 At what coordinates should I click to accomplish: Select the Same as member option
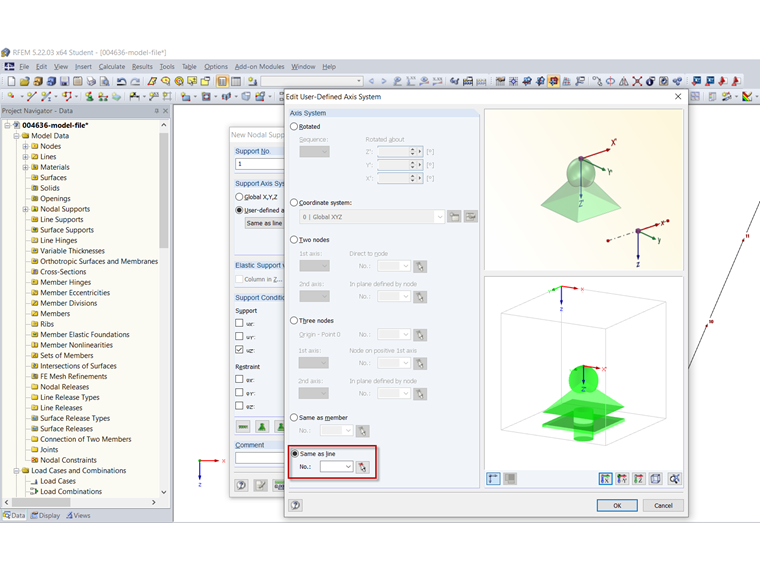(x=294, y=417)
